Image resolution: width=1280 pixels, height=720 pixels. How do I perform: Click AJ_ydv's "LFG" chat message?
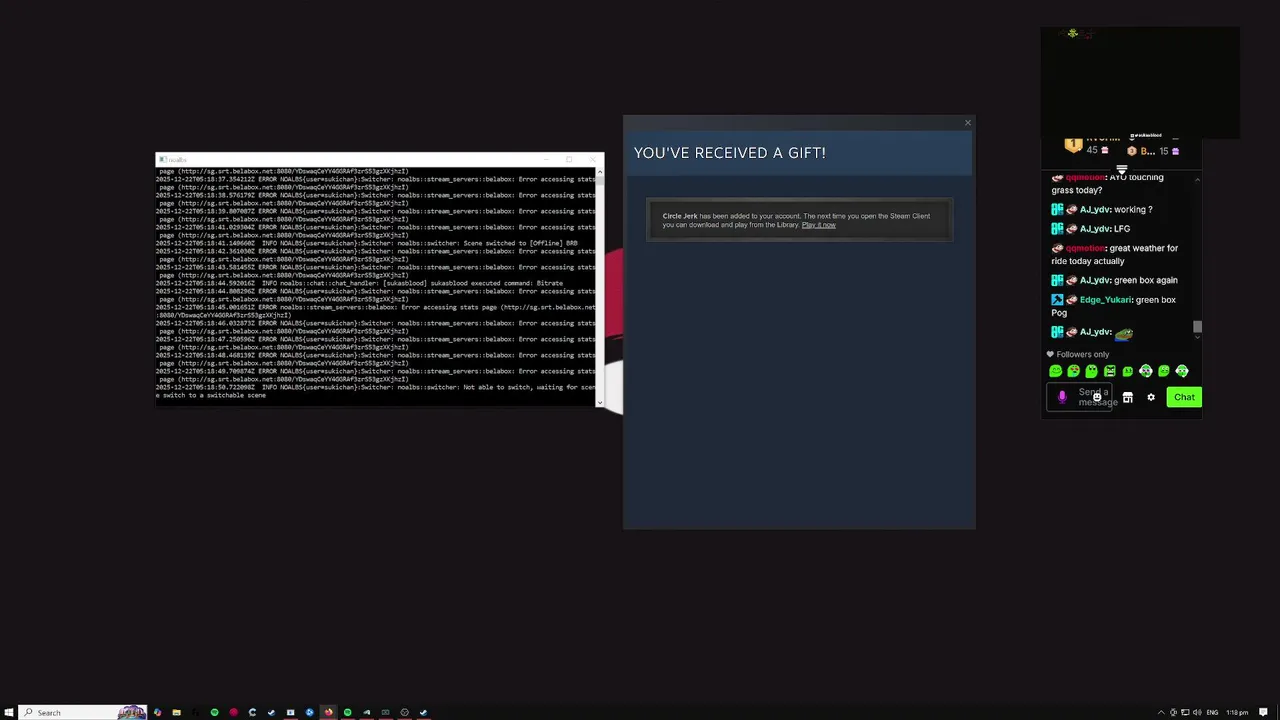1121,229
